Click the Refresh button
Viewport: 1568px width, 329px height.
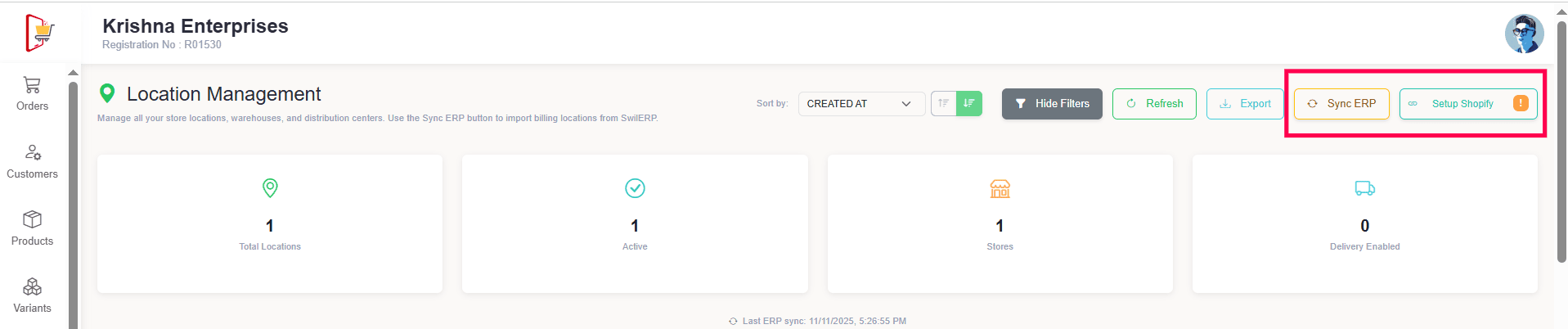pyautogui.click(x=1154, y=104)
